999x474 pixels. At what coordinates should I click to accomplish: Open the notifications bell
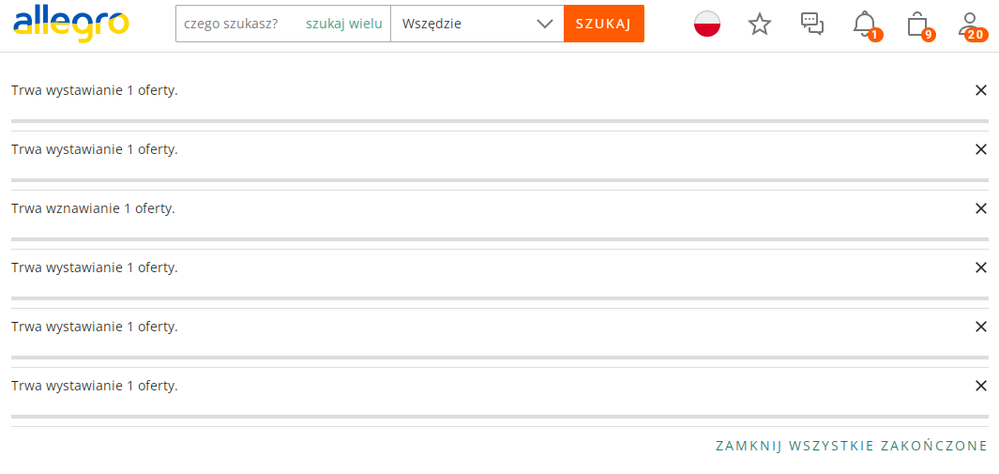pyautogui.click(x=865, y=24)
